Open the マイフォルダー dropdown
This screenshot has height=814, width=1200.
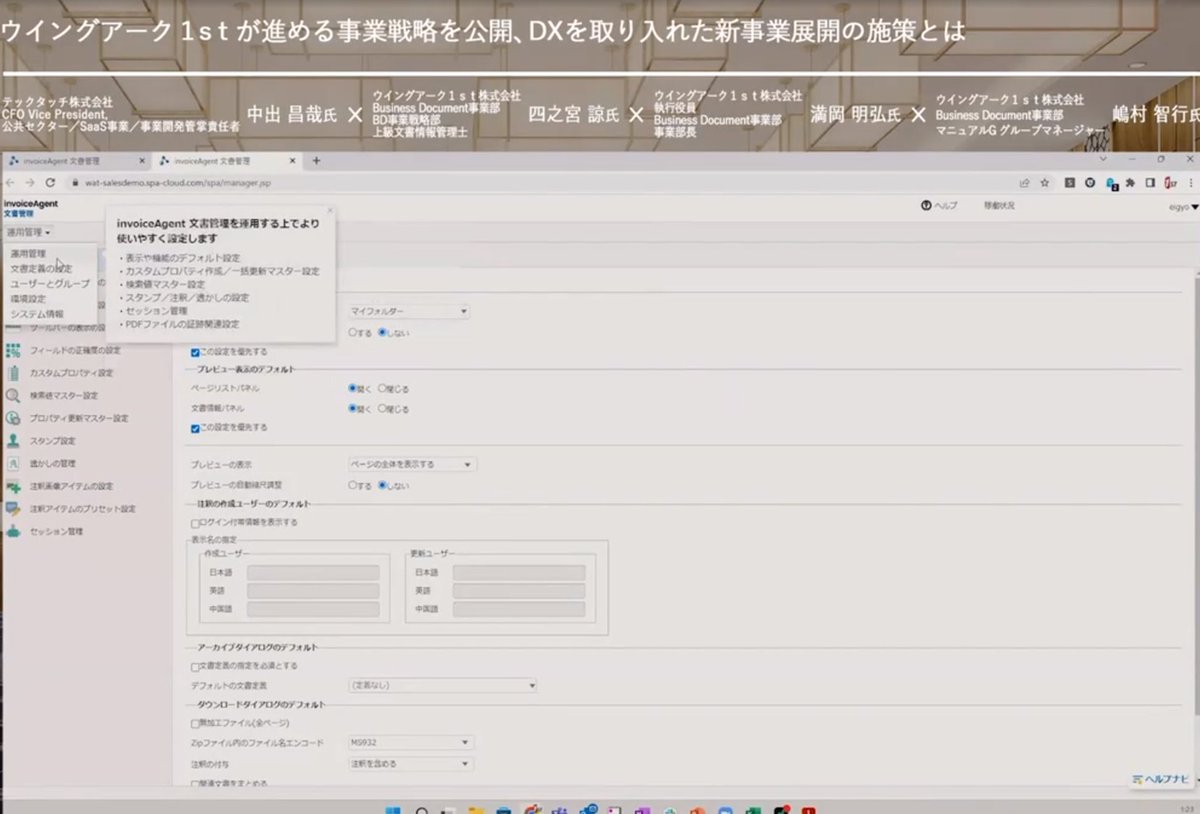point(408,311)
